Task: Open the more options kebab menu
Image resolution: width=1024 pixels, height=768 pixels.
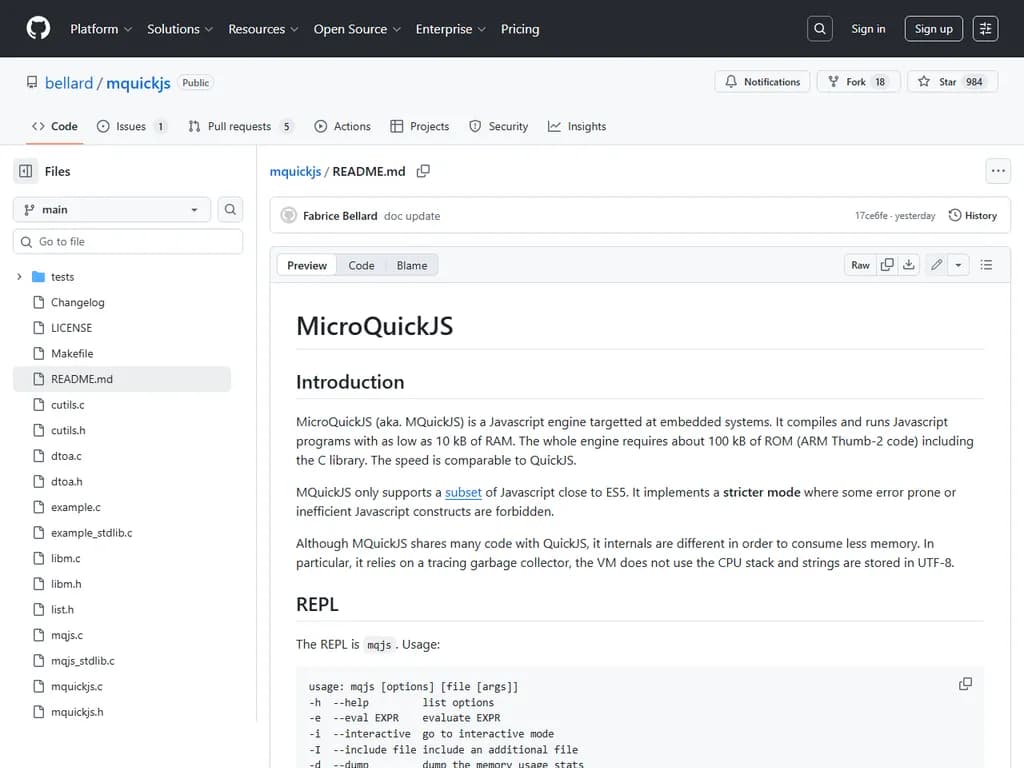Action: (x=998, y=170)
